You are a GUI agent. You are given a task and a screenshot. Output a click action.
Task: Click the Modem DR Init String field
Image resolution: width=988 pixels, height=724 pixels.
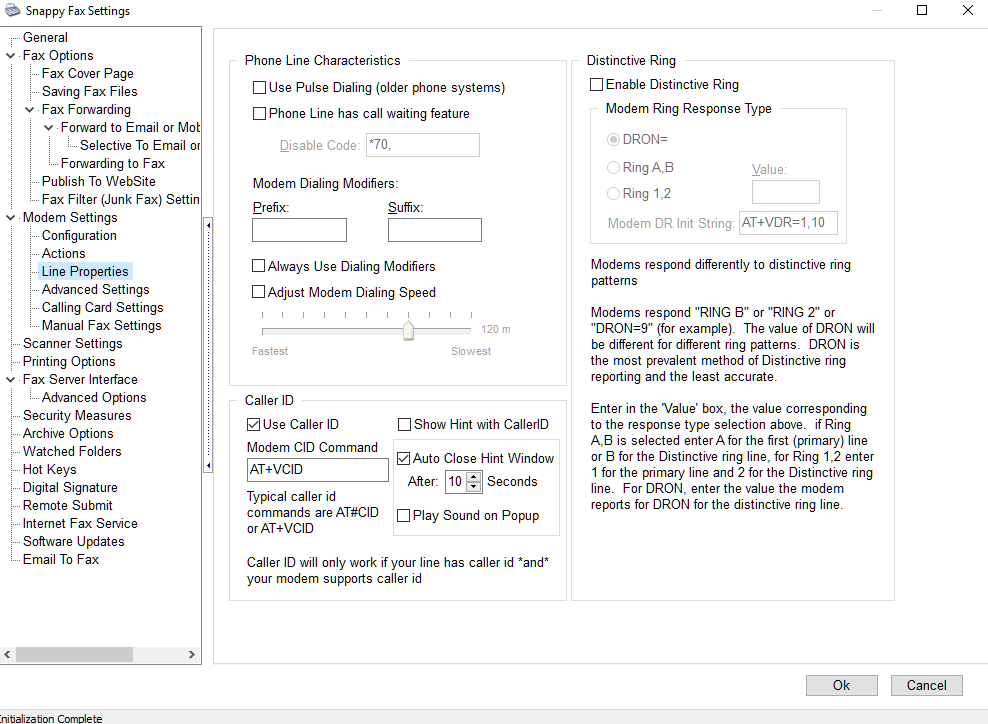click(x=788, y=222)
